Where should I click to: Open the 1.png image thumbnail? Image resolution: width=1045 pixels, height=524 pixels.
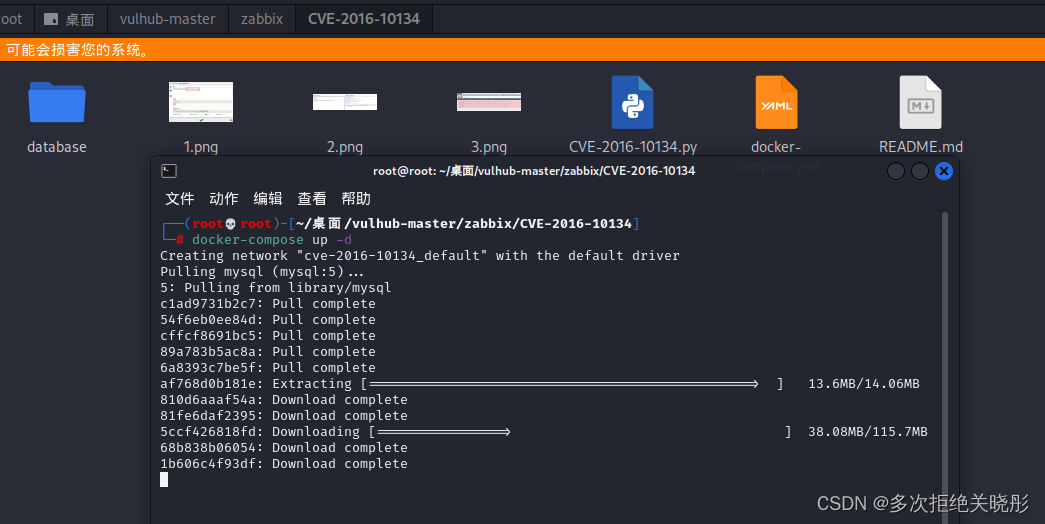[200, 102]
